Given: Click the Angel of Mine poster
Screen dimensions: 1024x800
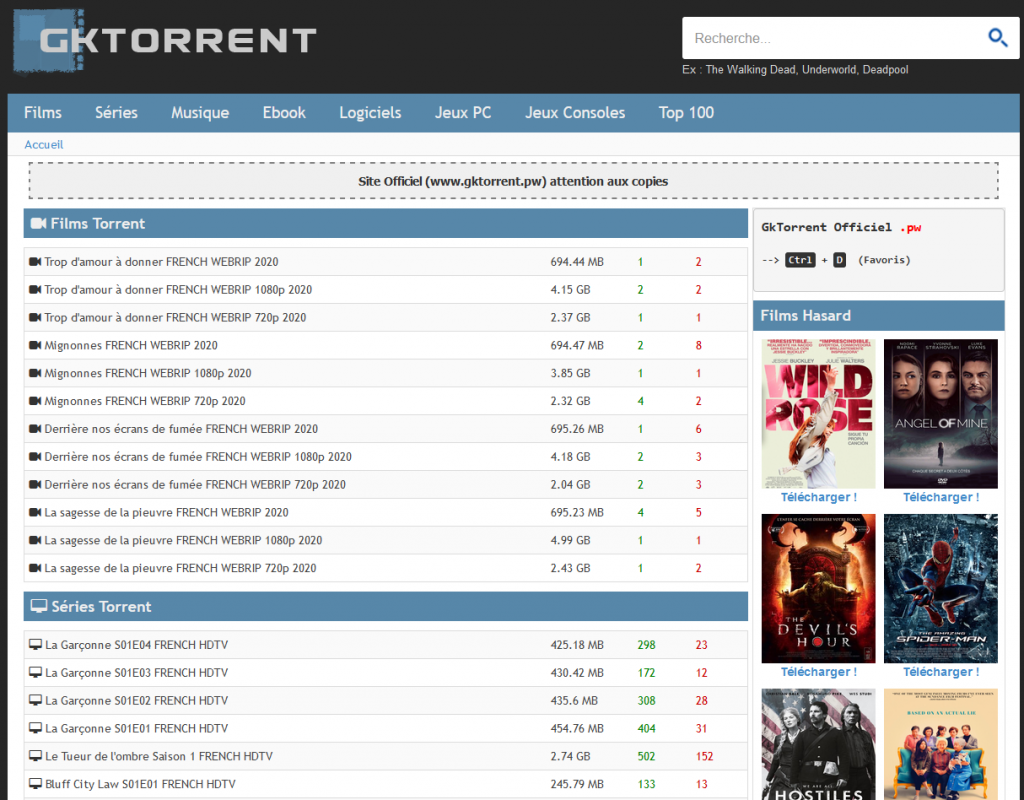Looking at the screenshot, I should coord(940,413).
